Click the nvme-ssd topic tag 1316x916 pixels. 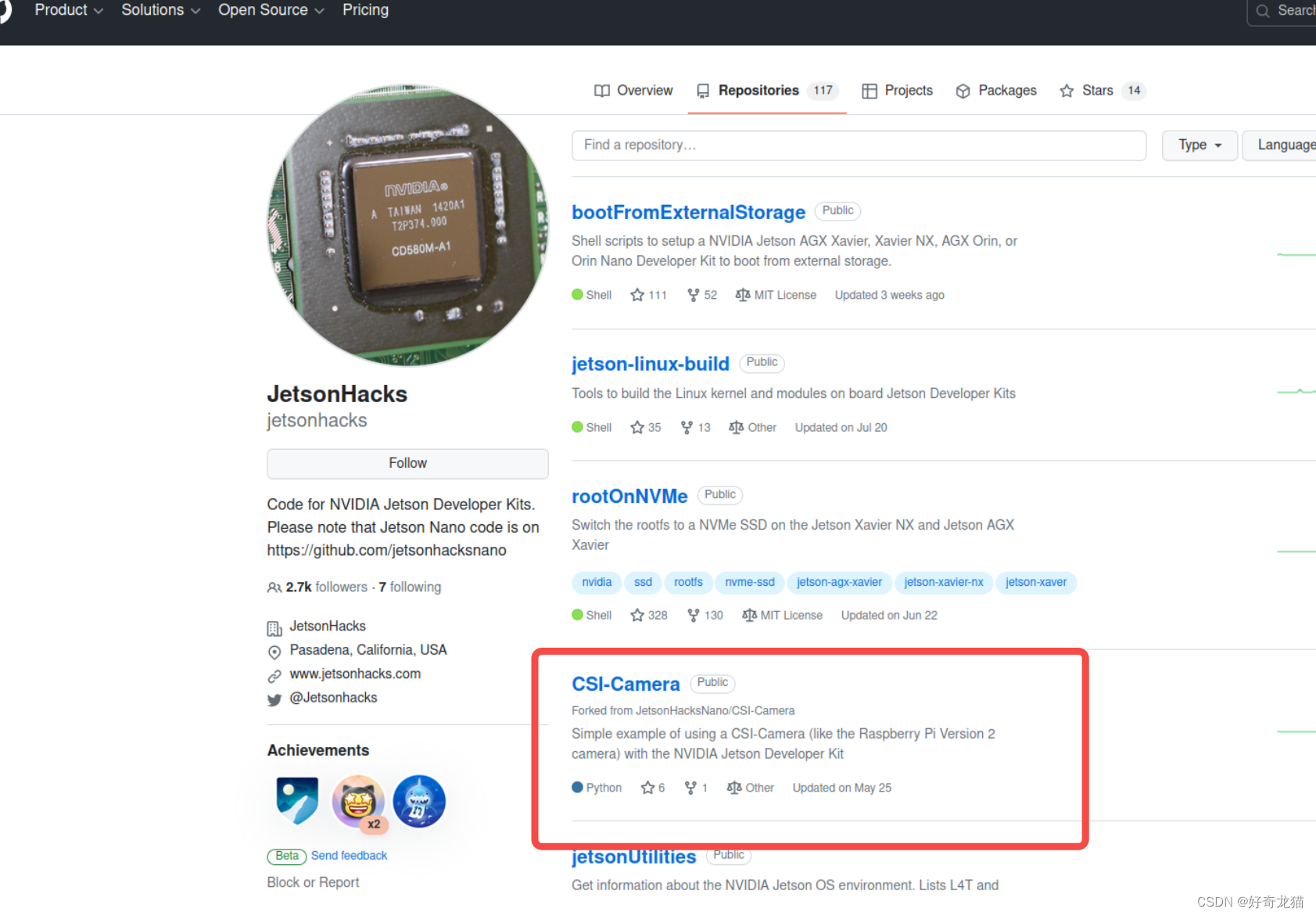[x=750, y=583]
